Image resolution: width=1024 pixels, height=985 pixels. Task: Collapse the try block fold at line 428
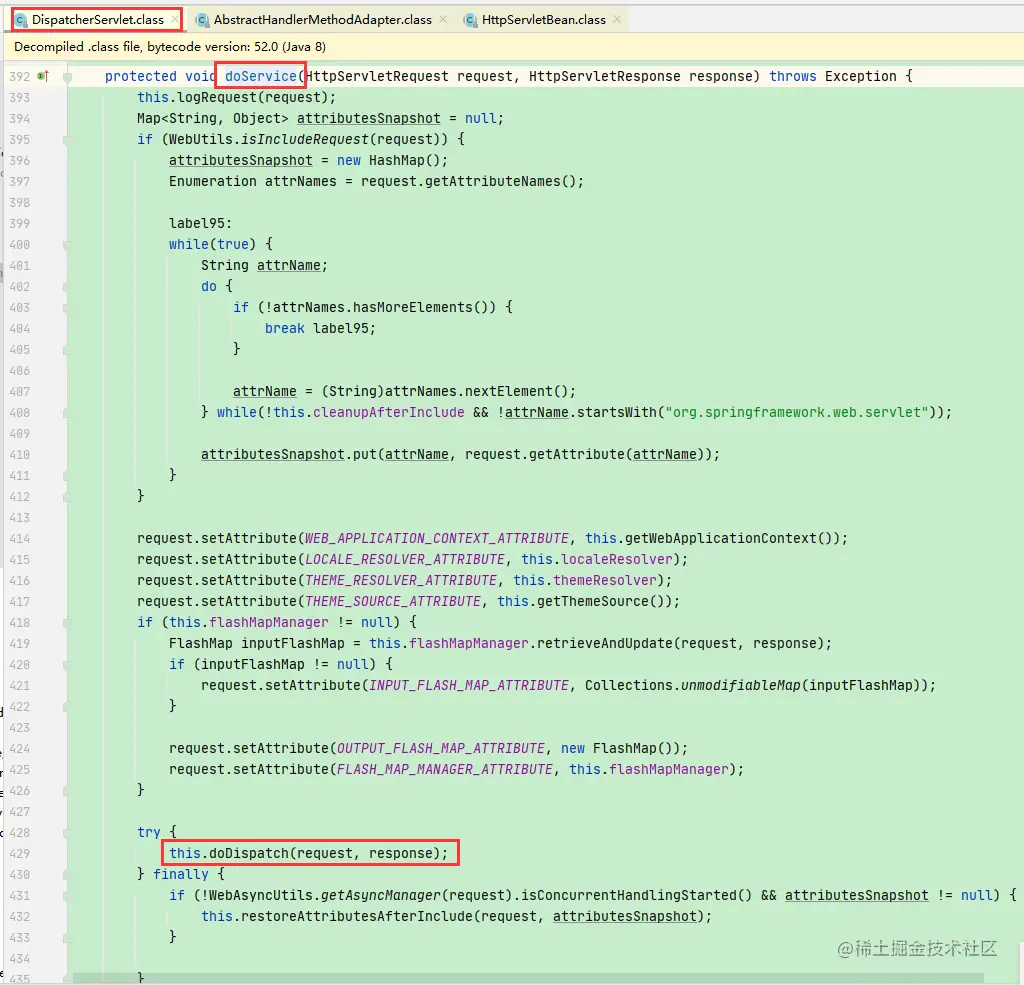[x=67, y=833]
